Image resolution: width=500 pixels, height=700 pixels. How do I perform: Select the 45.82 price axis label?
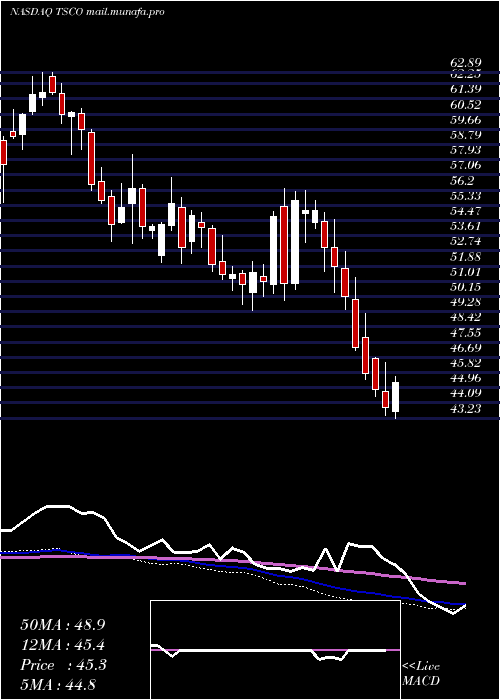point(466,362)
